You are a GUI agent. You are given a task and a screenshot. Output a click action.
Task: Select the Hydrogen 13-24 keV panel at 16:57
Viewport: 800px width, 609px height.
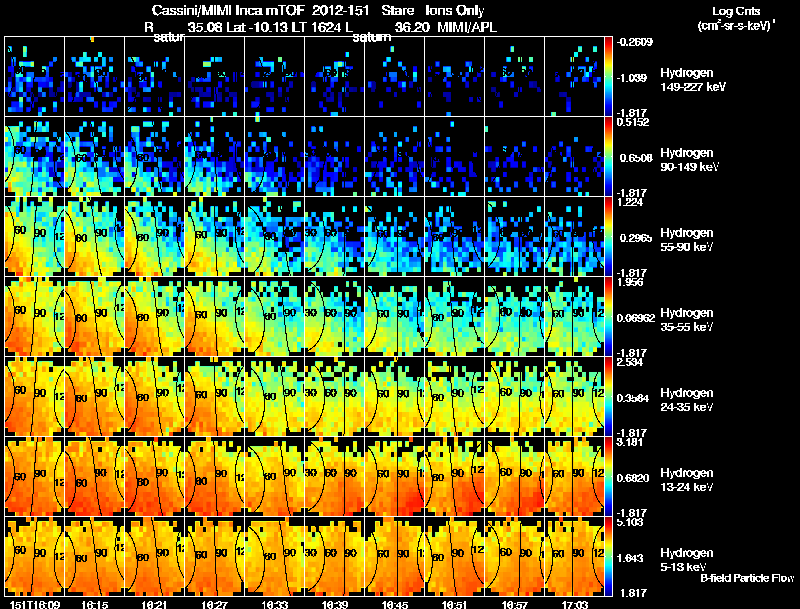[514, 476]
